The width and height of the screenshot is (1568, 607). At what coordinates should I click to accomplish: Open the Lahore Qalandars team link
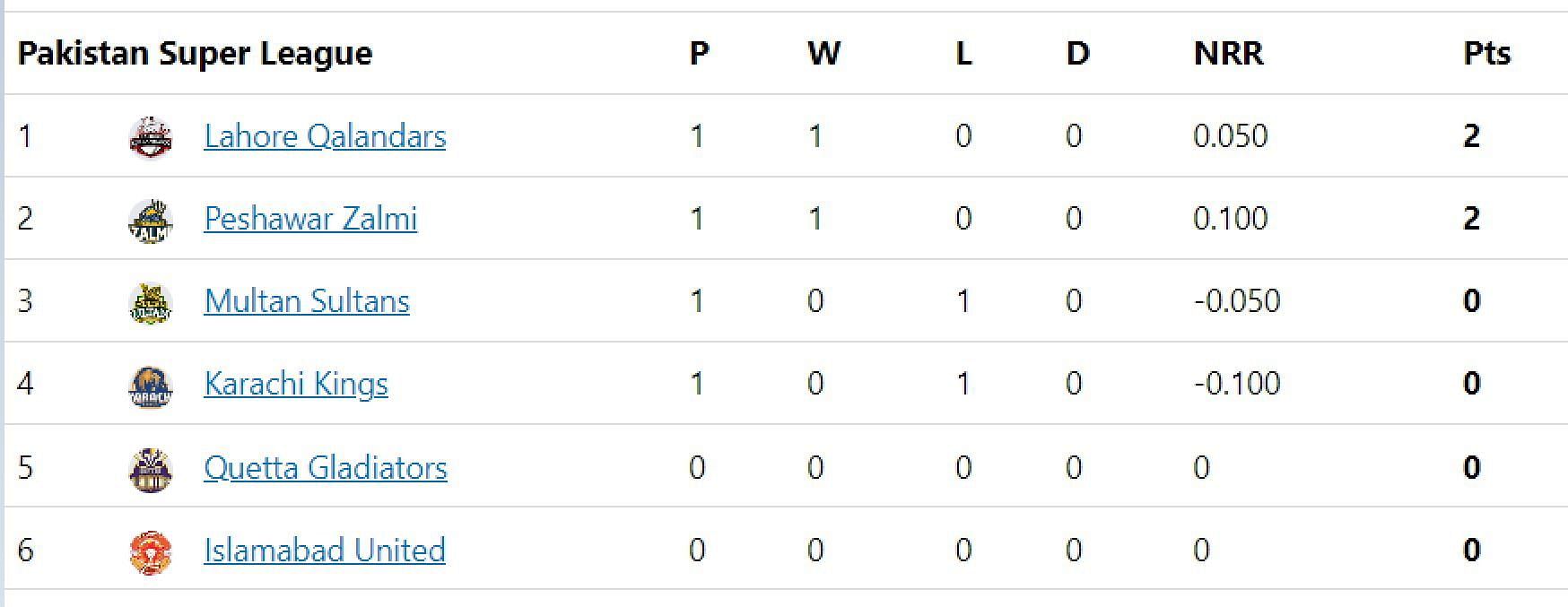tap(325, 136)
